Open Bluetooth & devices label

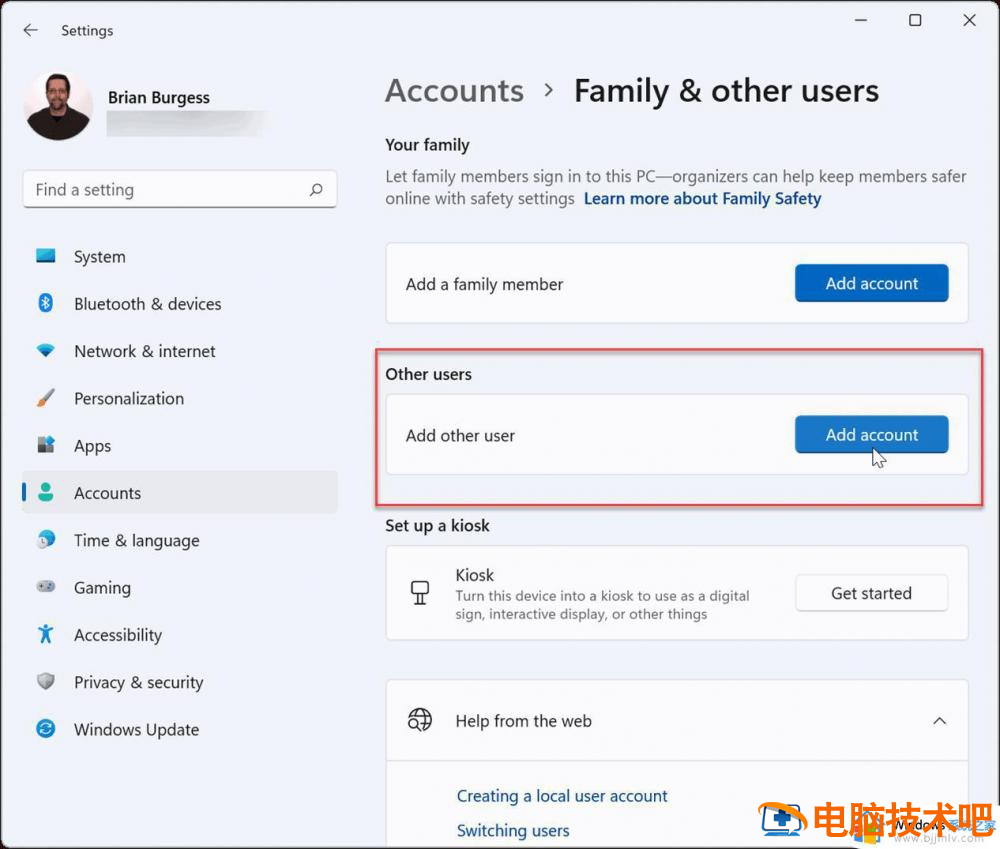(147, 304)
